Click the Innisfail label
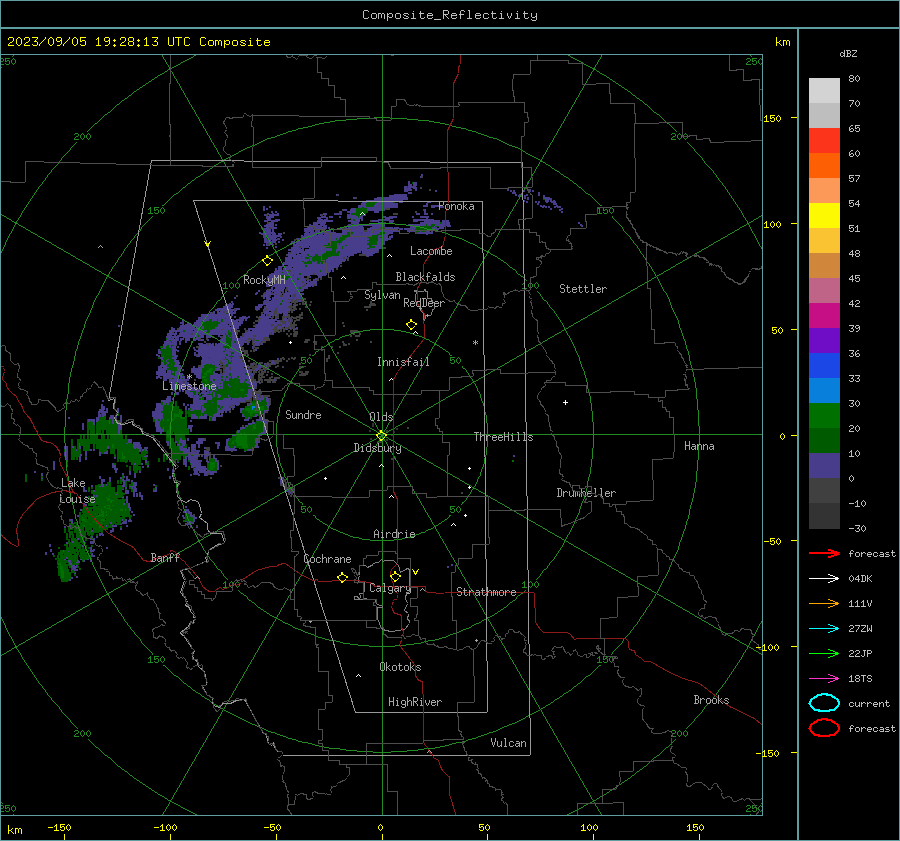Screen dimensions: 900x841 403,362
